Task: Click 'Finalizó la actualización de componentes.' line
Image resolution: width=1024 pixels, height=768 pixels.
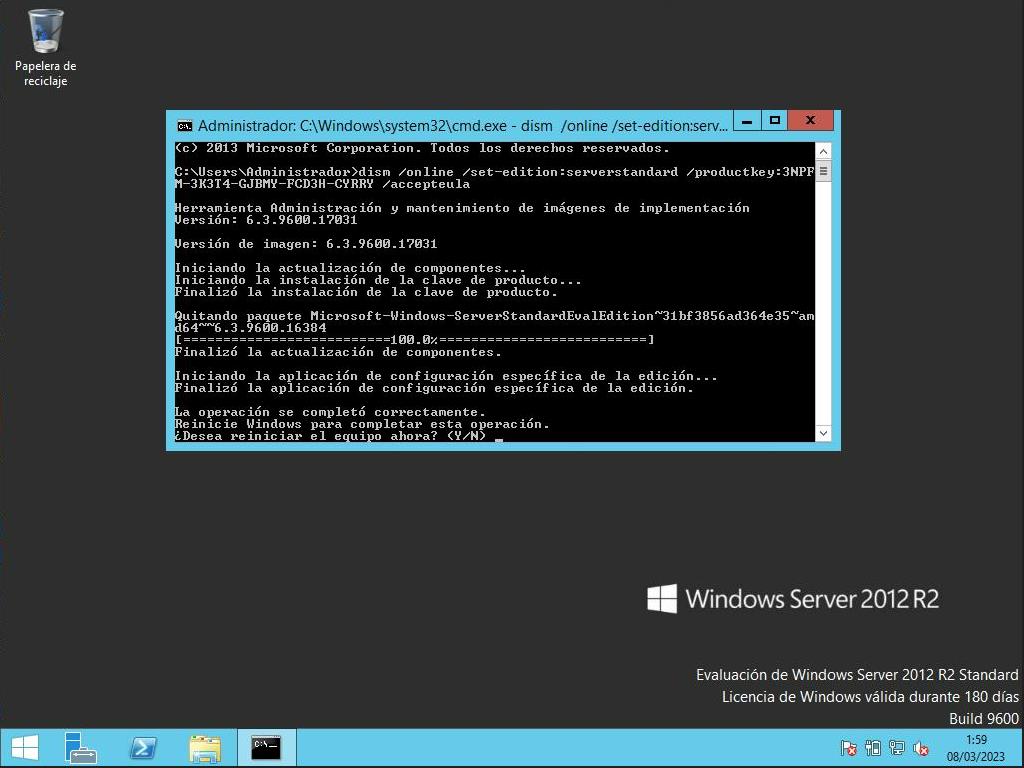Action: (338, 352)
